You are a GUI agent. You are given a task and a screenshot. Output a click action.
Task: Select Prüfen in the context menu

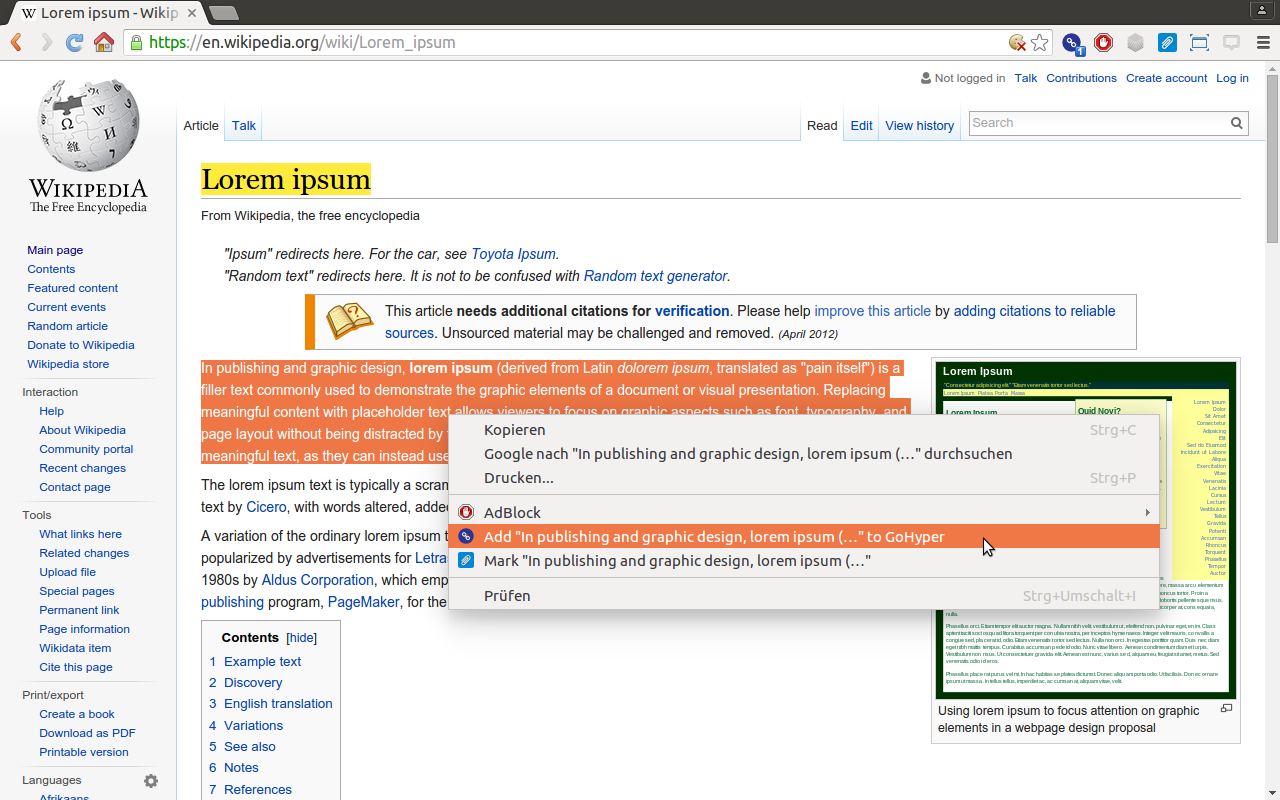pos(803,596)
